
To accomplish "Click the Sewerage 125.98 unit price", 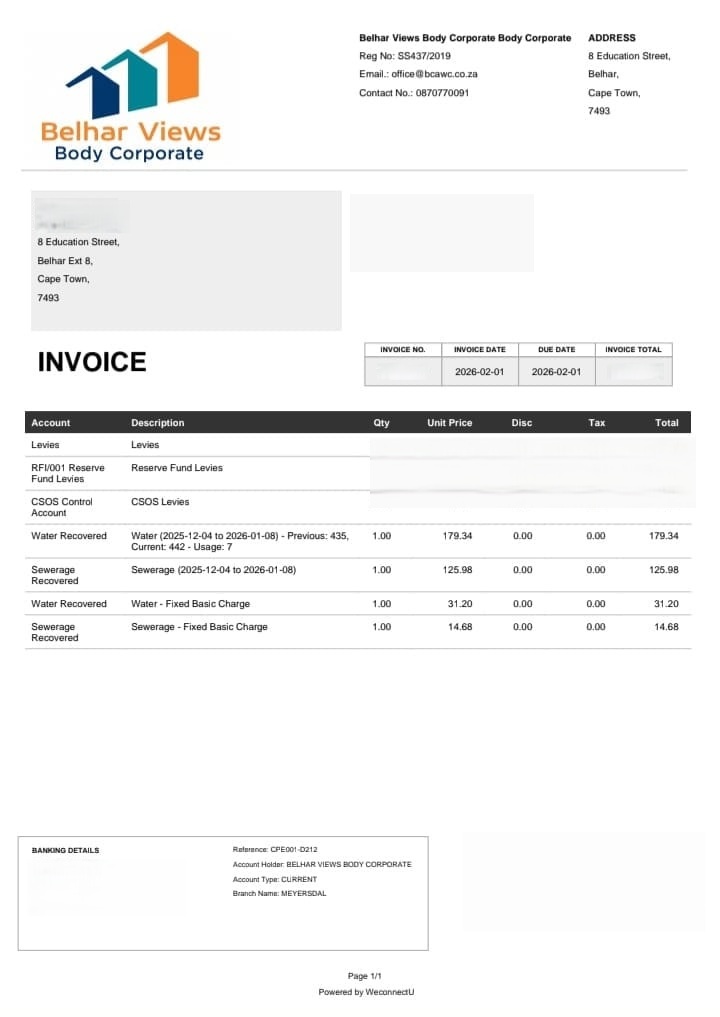I will pos(457,570).
